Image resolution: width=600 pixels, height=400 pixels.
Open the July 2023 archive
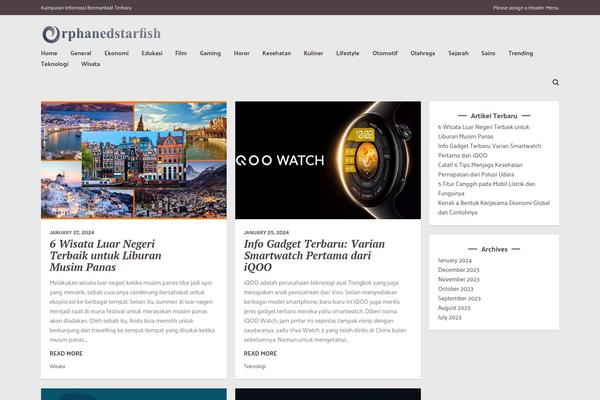(450, 317)
